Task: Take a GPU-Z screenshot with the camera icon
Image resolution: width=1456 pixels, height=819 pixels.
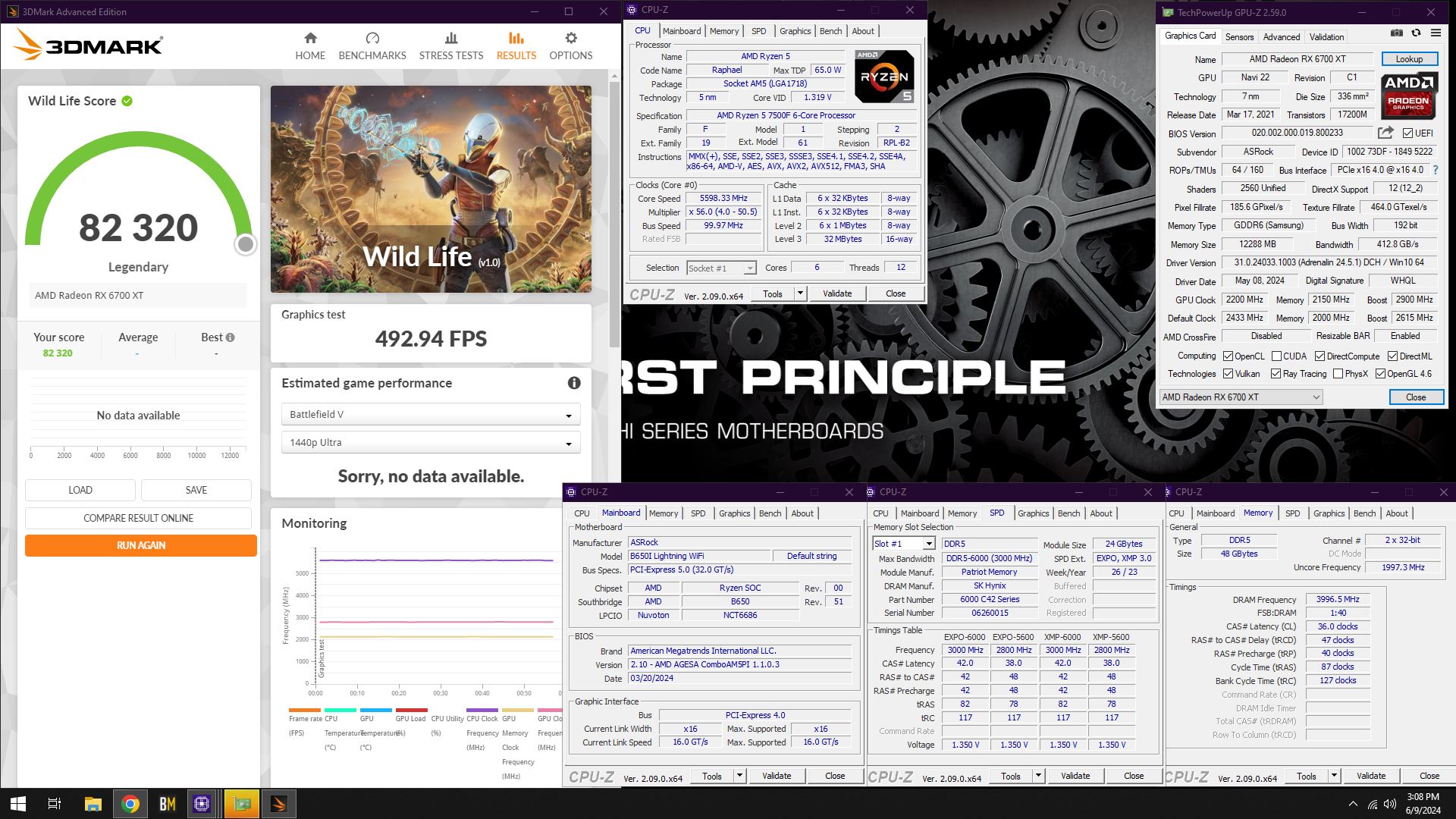Action: (1396, 33)
